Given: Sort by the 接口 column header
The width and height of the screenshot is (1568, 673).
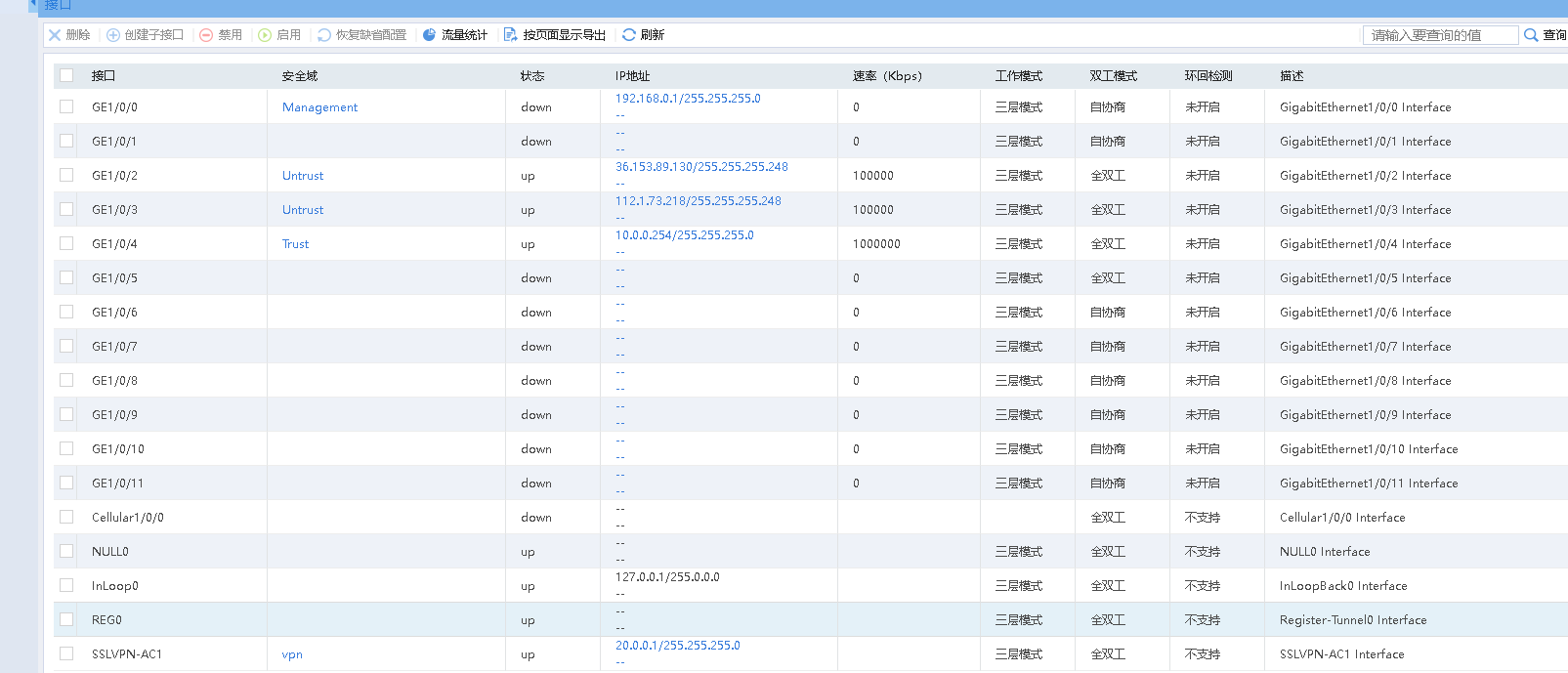Looking at the screenshot, I should pyautogui.click(x=104, y=76).
